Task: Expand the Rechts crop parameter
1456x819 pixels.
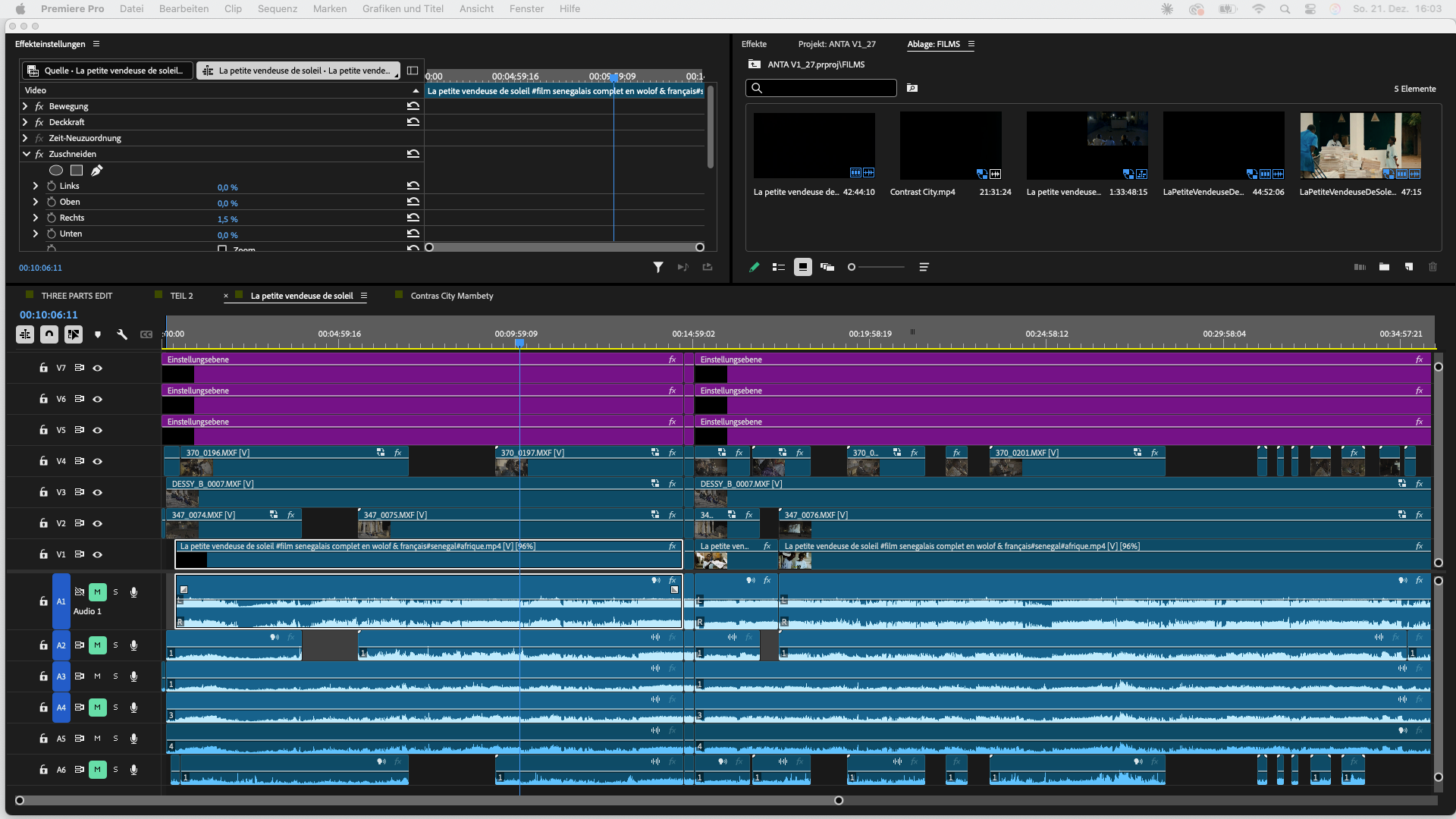Action: pyautogui.click(x=36, y=218)
